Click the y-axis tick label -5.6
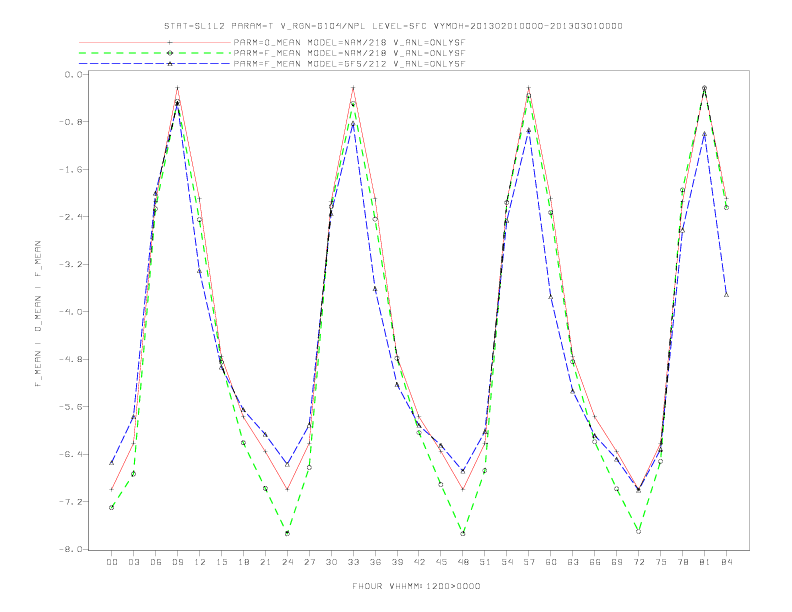Viewport: 792px width, 612px height. tap(71, 406)
